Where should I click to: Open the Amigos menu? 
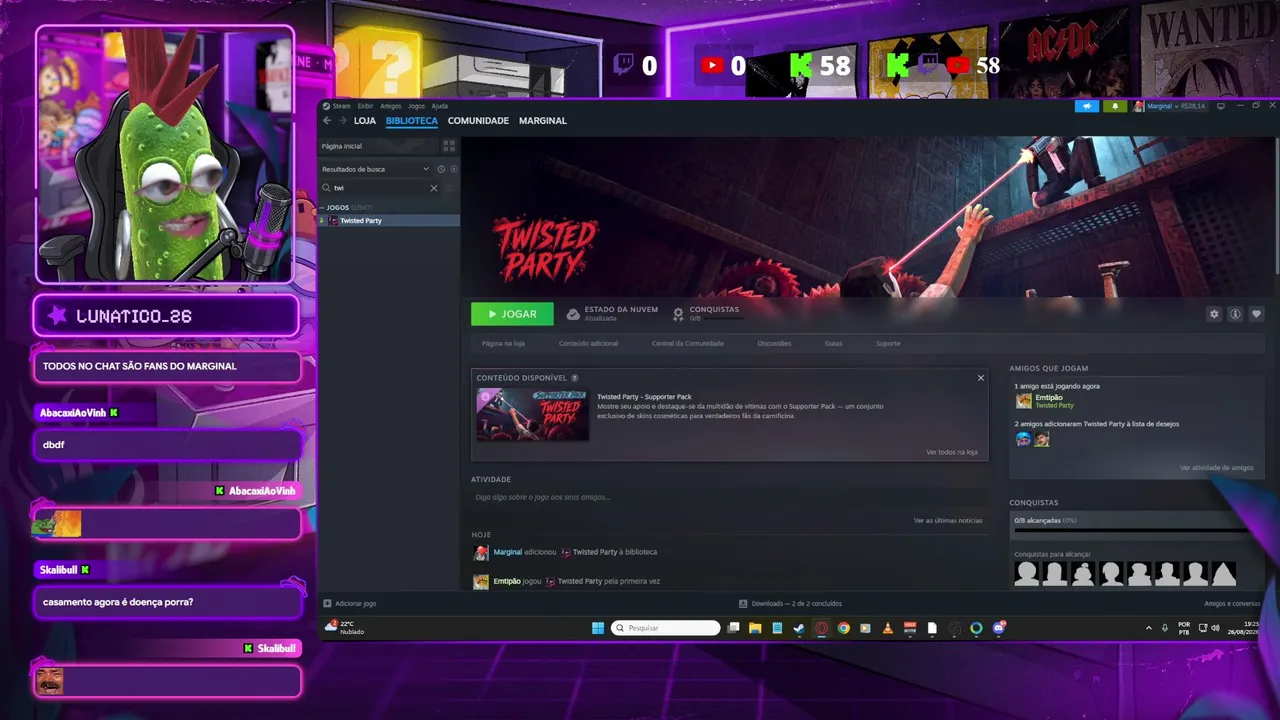(x=390, y=106)
